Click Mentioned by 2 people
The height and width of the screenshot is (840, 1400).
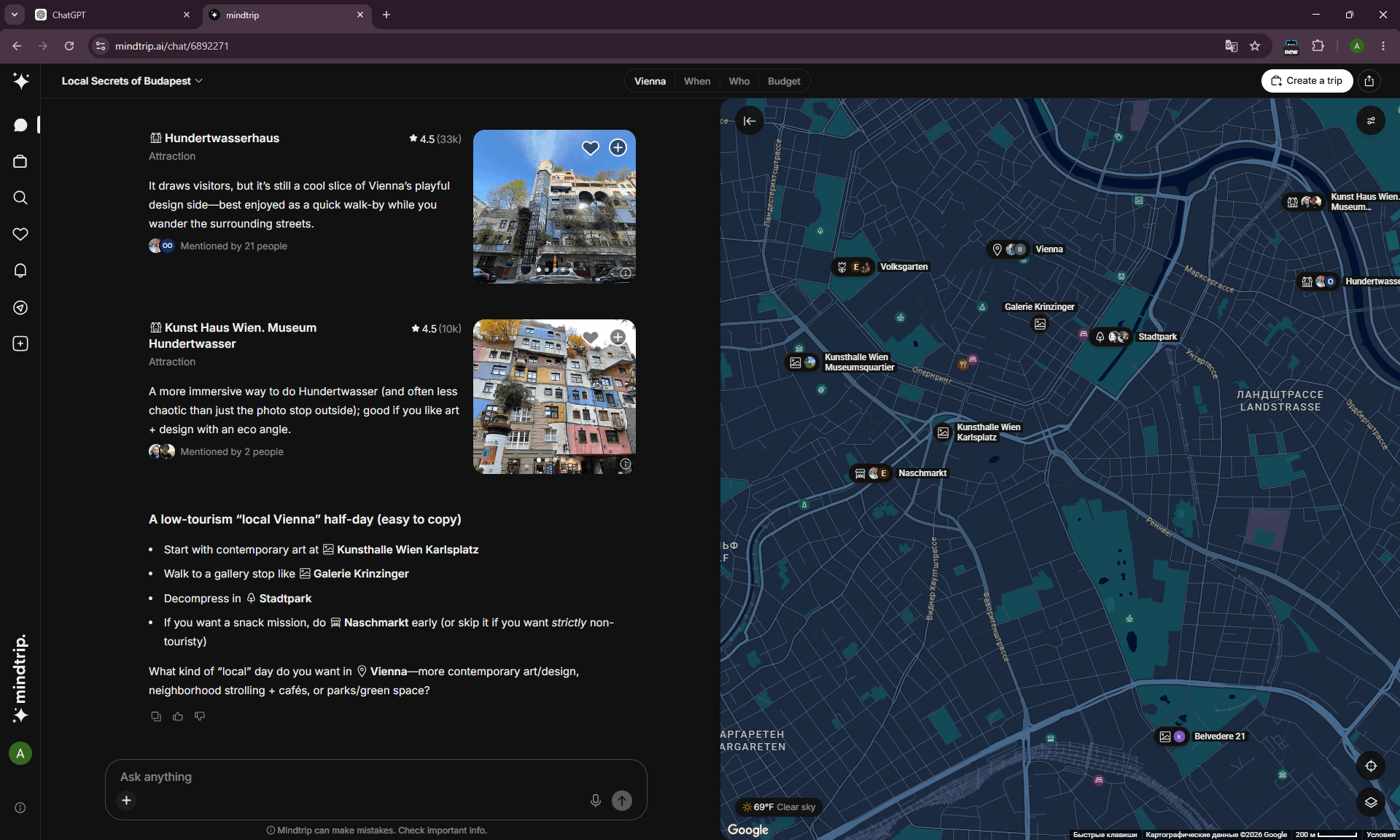[x=232, y=452]
